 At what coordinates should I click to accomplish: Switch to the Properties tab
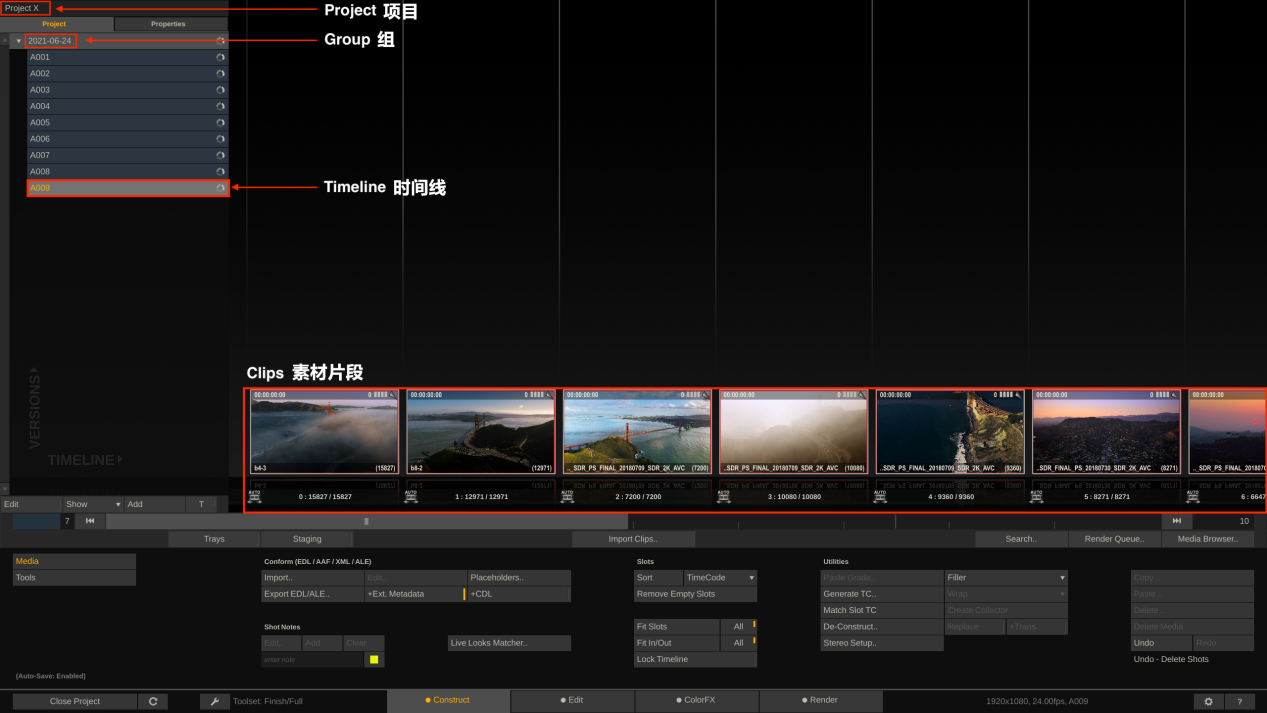[171, 24]
